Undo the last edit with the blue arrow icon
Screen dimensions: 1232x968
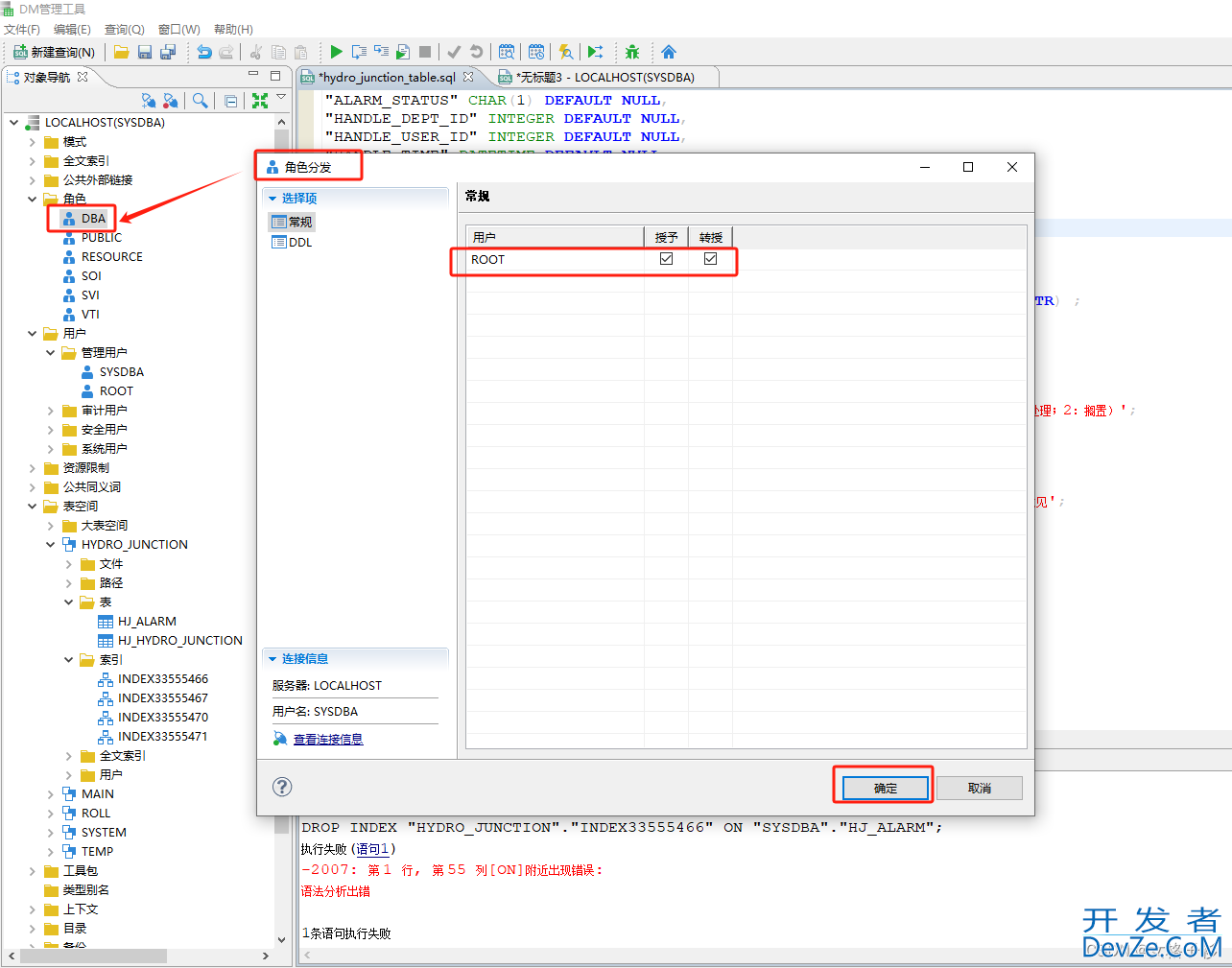[203, 52]
